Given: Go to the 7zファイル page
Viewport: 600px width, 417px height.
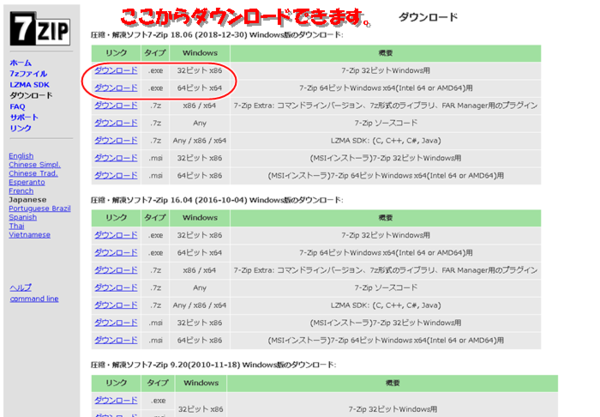Looking at the screenshot, I should [x=28, y=73].
